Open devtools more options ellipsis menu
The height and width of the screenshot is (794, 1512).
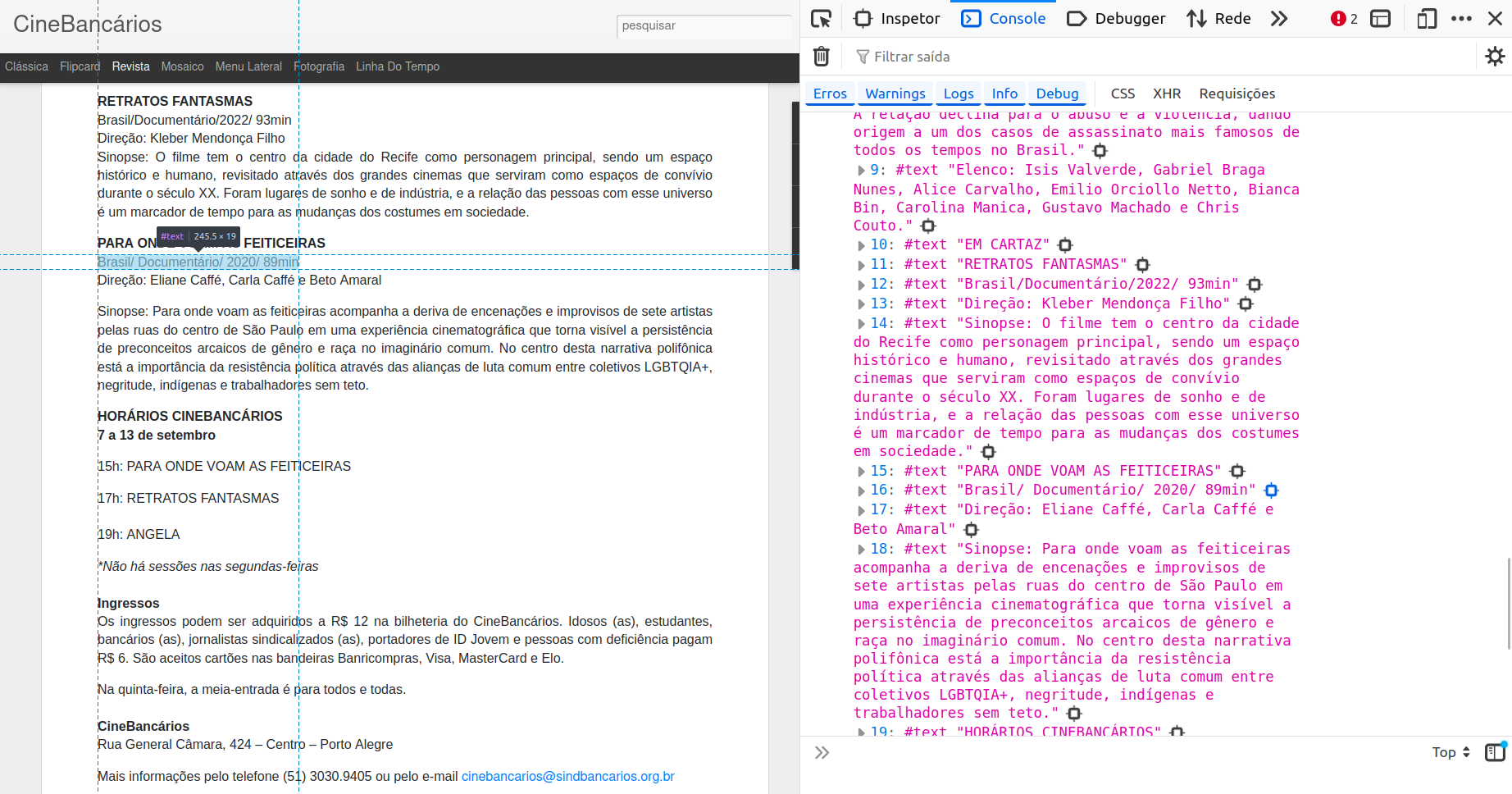pos(1461,18)
